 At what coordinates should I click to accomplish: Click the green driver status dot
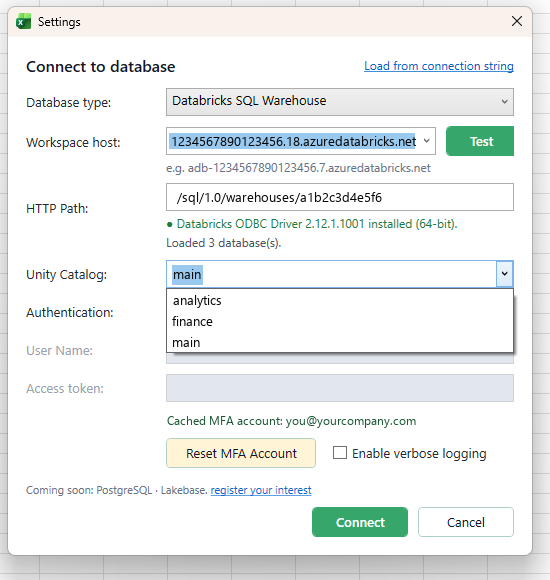point(170,224)
